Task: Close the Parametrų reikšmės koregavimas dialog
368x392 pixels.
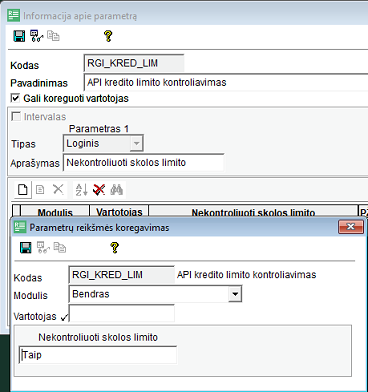Action: [351, 227]
